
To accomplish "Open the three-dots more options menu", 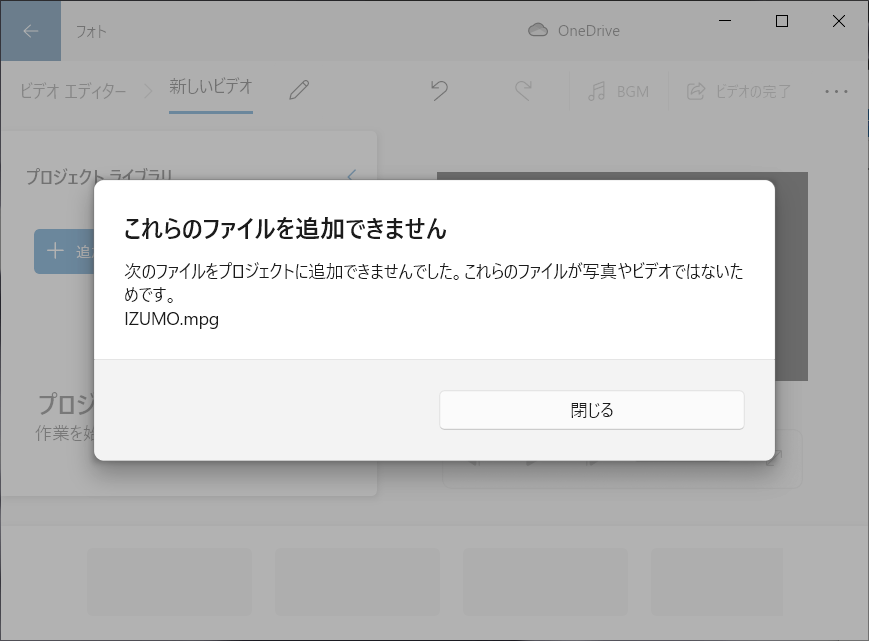I will pos(836,91).
